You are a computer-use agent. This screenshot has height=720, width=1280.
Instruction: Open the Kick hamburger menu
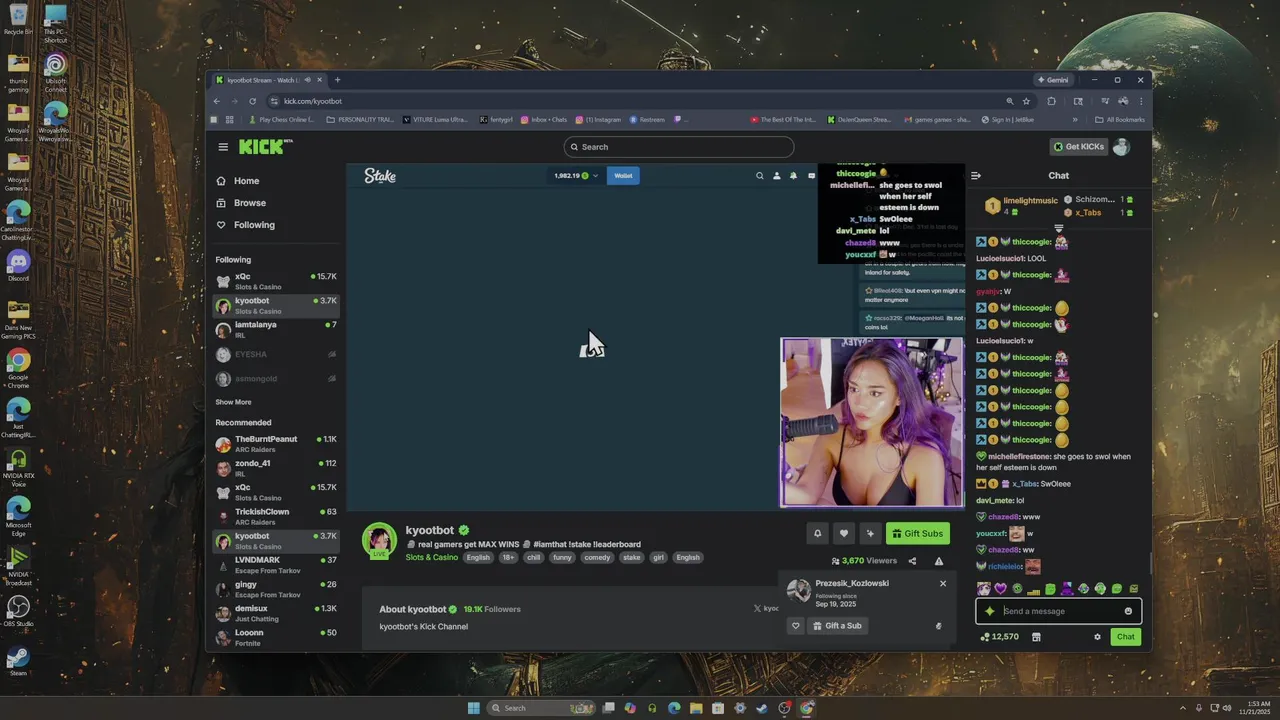click(223, 147)
